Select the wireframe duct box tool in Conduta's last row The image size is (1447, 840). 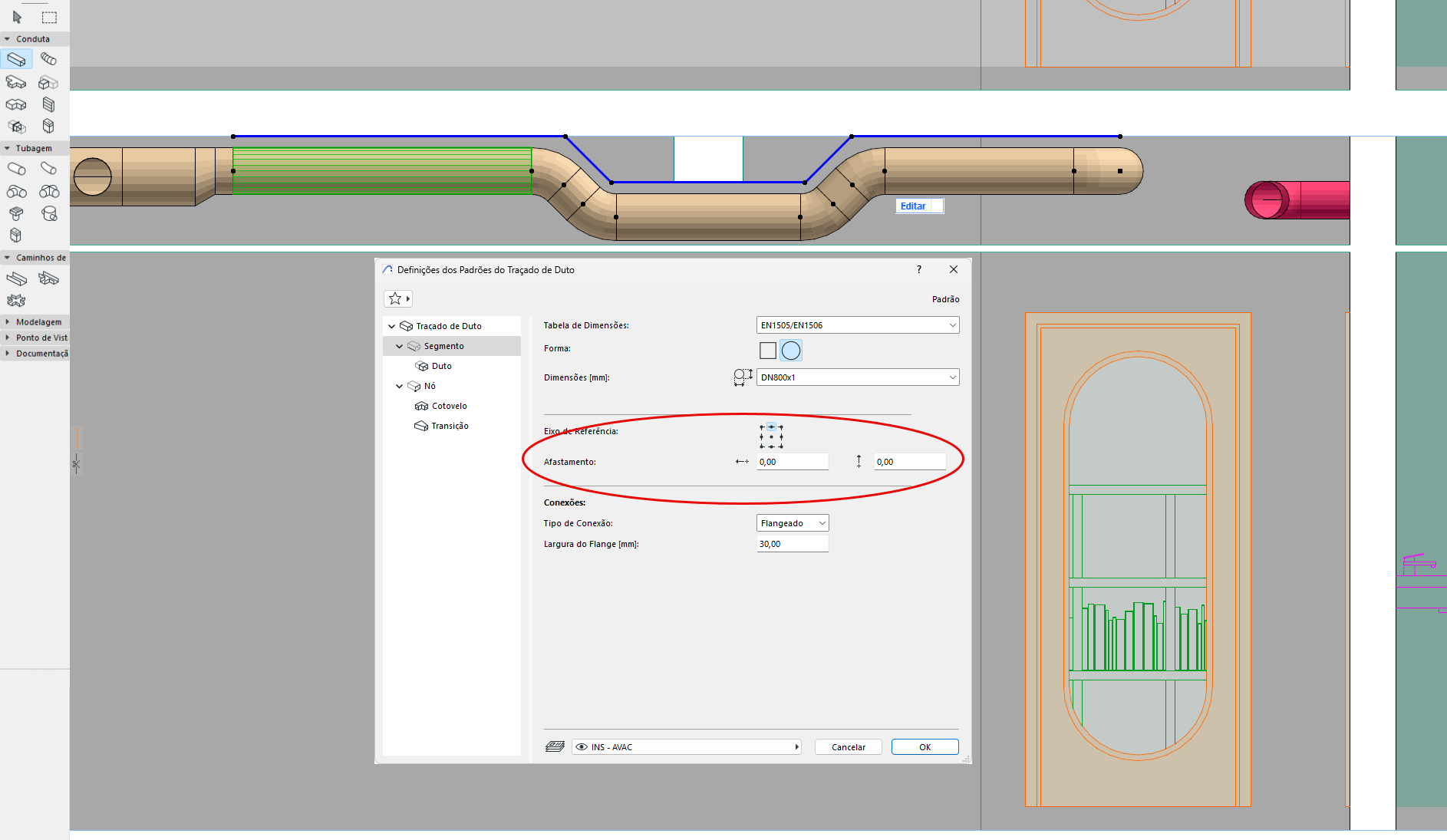[16, 127]
